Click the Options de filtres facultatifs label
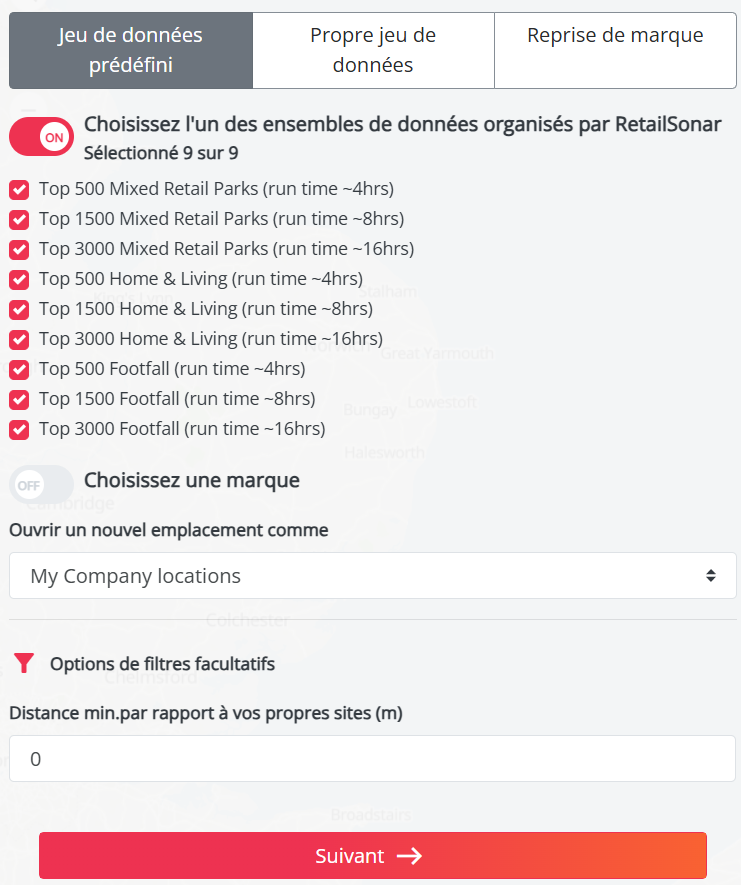This screenshot has width=741, height=885. pyautogui.click(x=162, y=664)
